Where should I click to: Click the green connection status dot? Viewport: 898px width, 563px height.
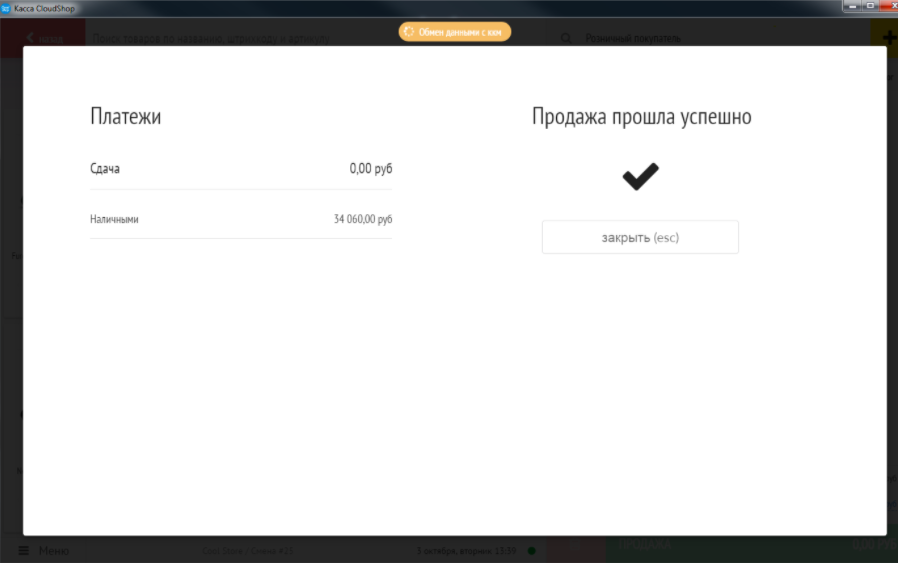(531, 551)
